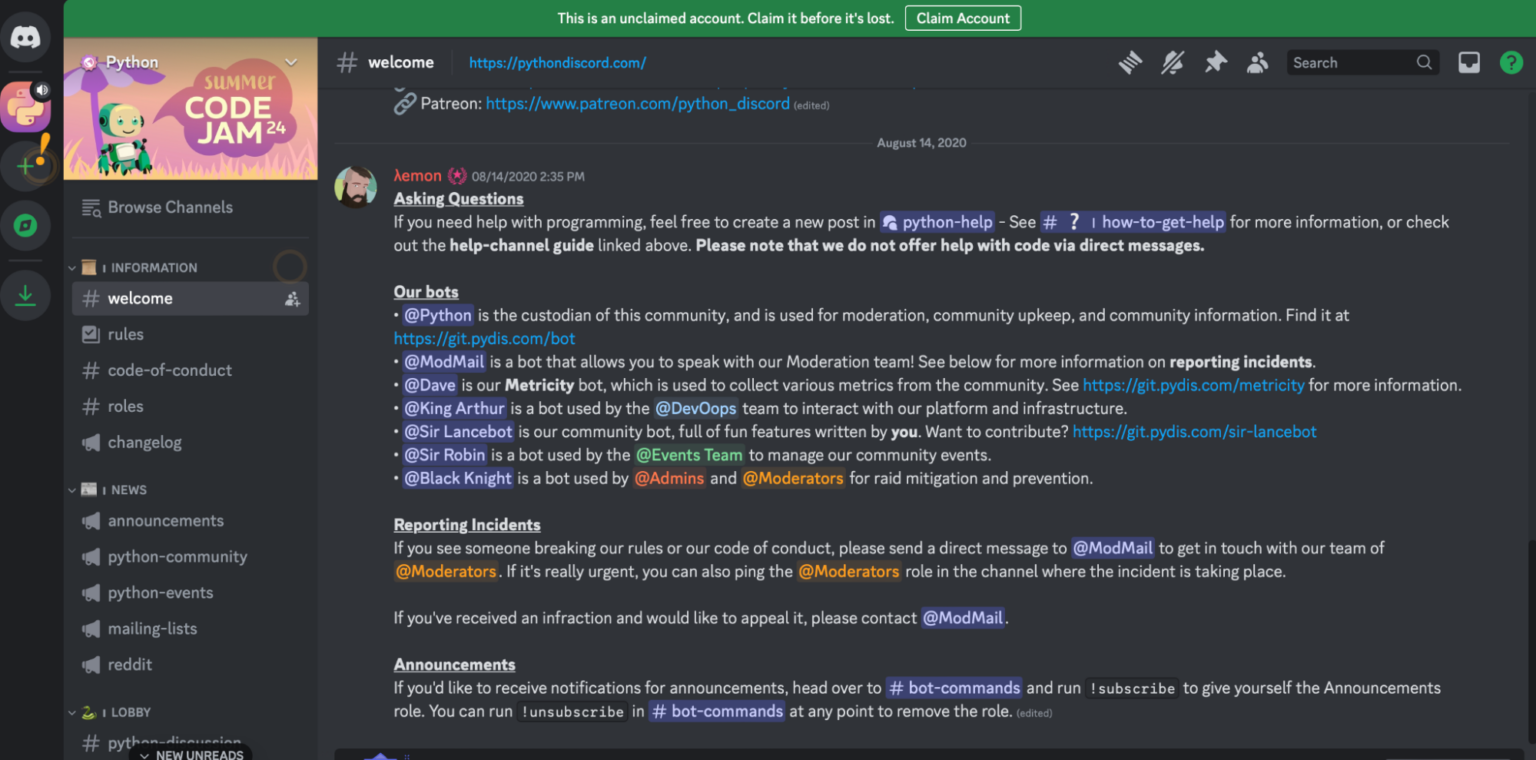Add a server with the plus icon

[26, 165]
